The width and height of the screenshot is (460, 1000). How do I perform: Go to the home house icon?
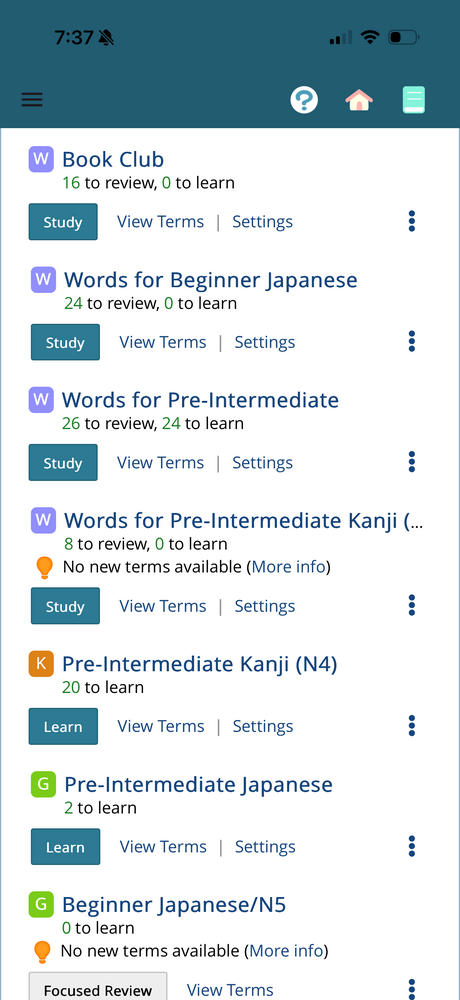click(x=359, y=100)
